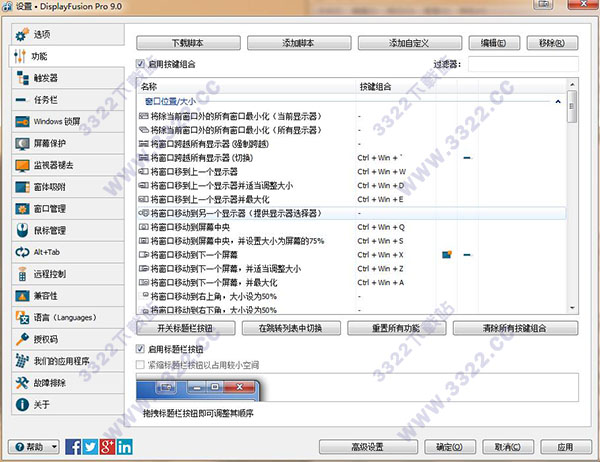This screenshot has width=600, height=462.
Task: Click the 添加自定义 button
Action: tap(410, 43)
